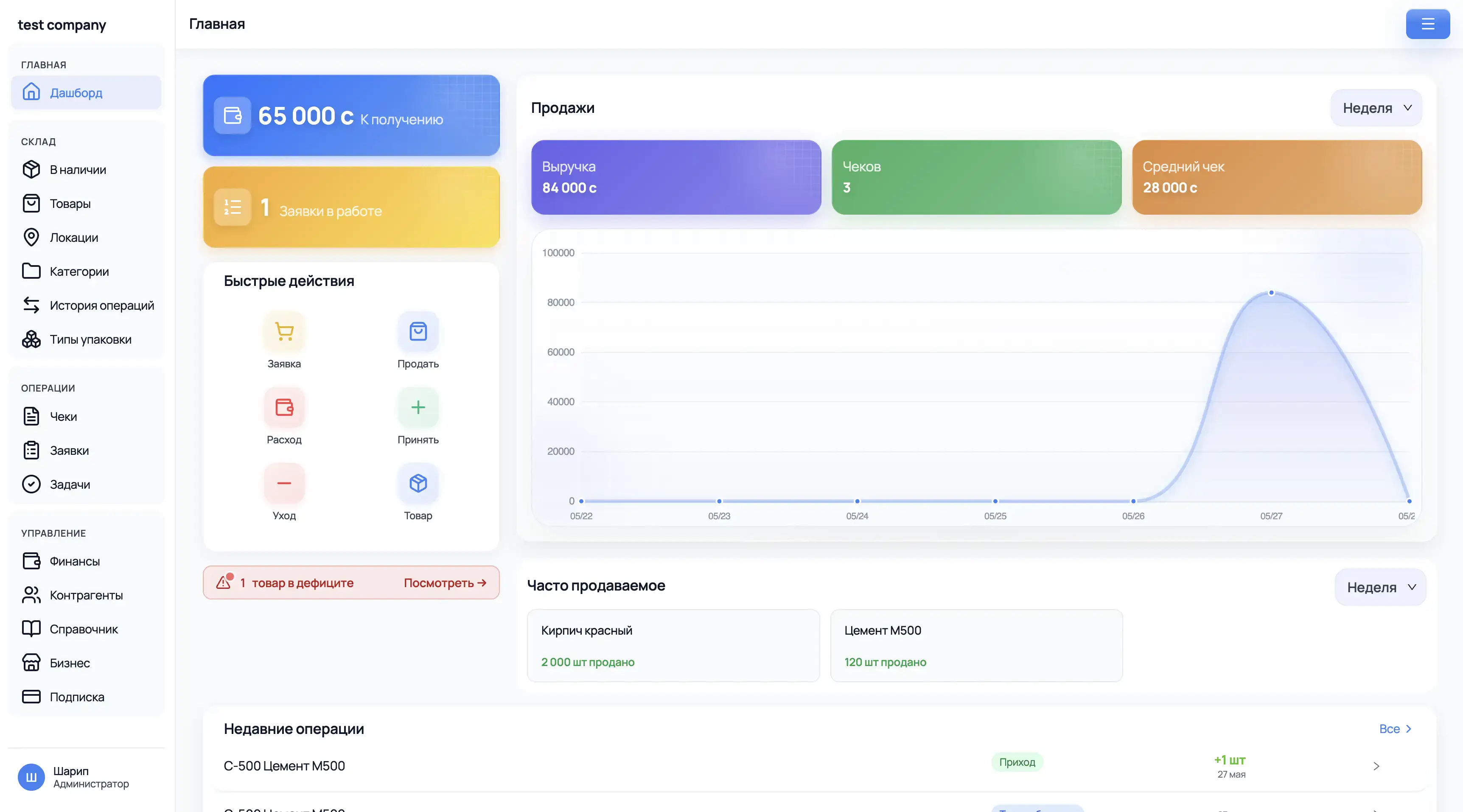1463x812 pixels.
Task: Click the Принять plus quick action icon
Action: [x=418, y=407]
